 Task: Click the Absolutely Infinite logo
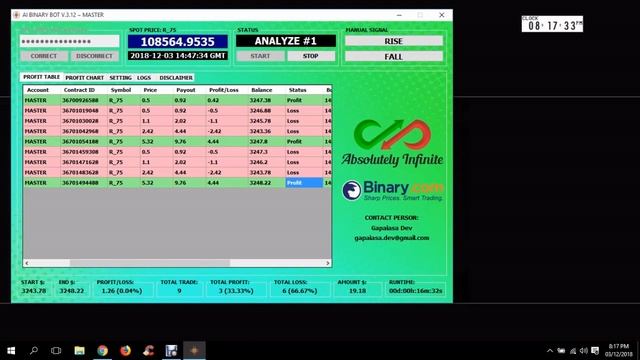point(392,143)
